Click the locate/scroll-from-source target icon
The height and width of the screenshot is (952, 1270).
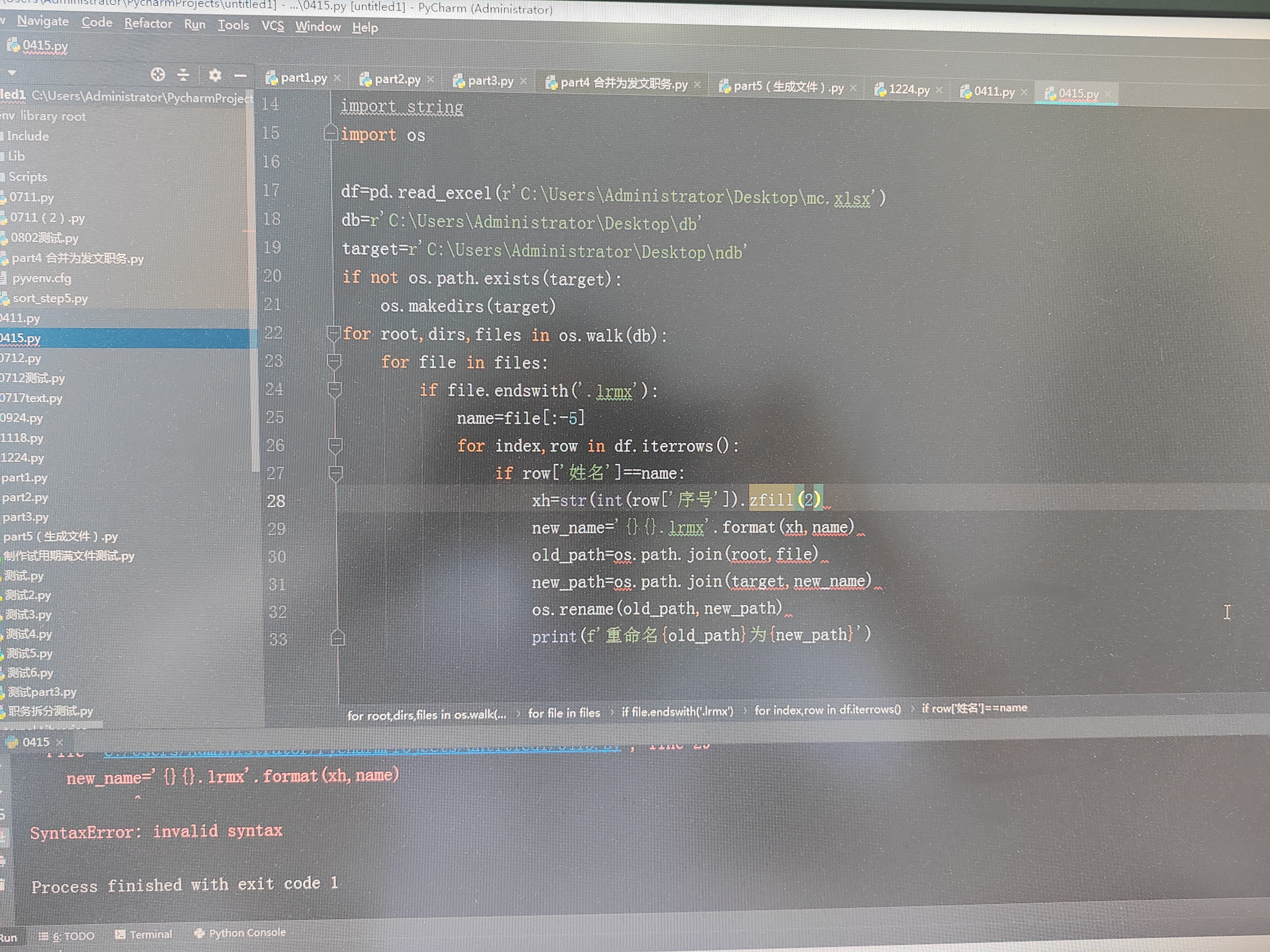(158, 74)
